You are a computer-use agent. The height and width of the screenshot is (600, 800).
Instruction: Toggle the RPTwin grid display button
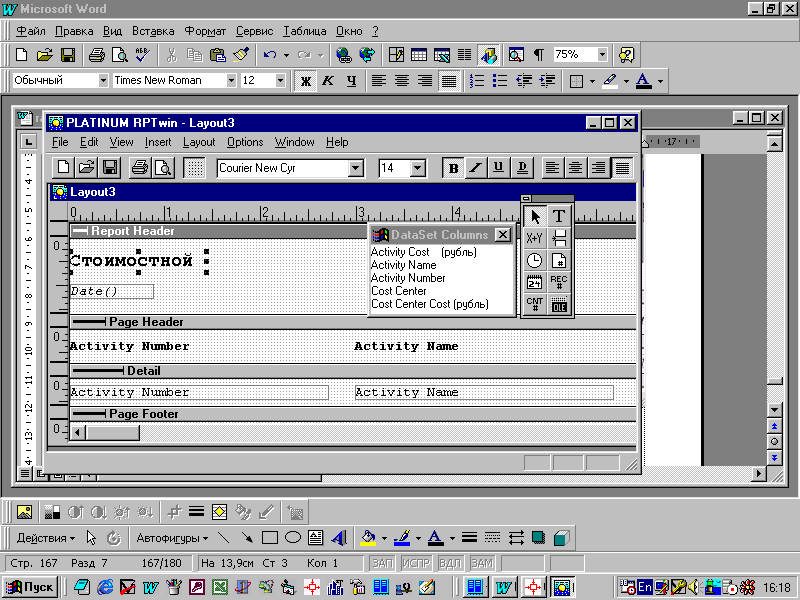click(194, 167)
